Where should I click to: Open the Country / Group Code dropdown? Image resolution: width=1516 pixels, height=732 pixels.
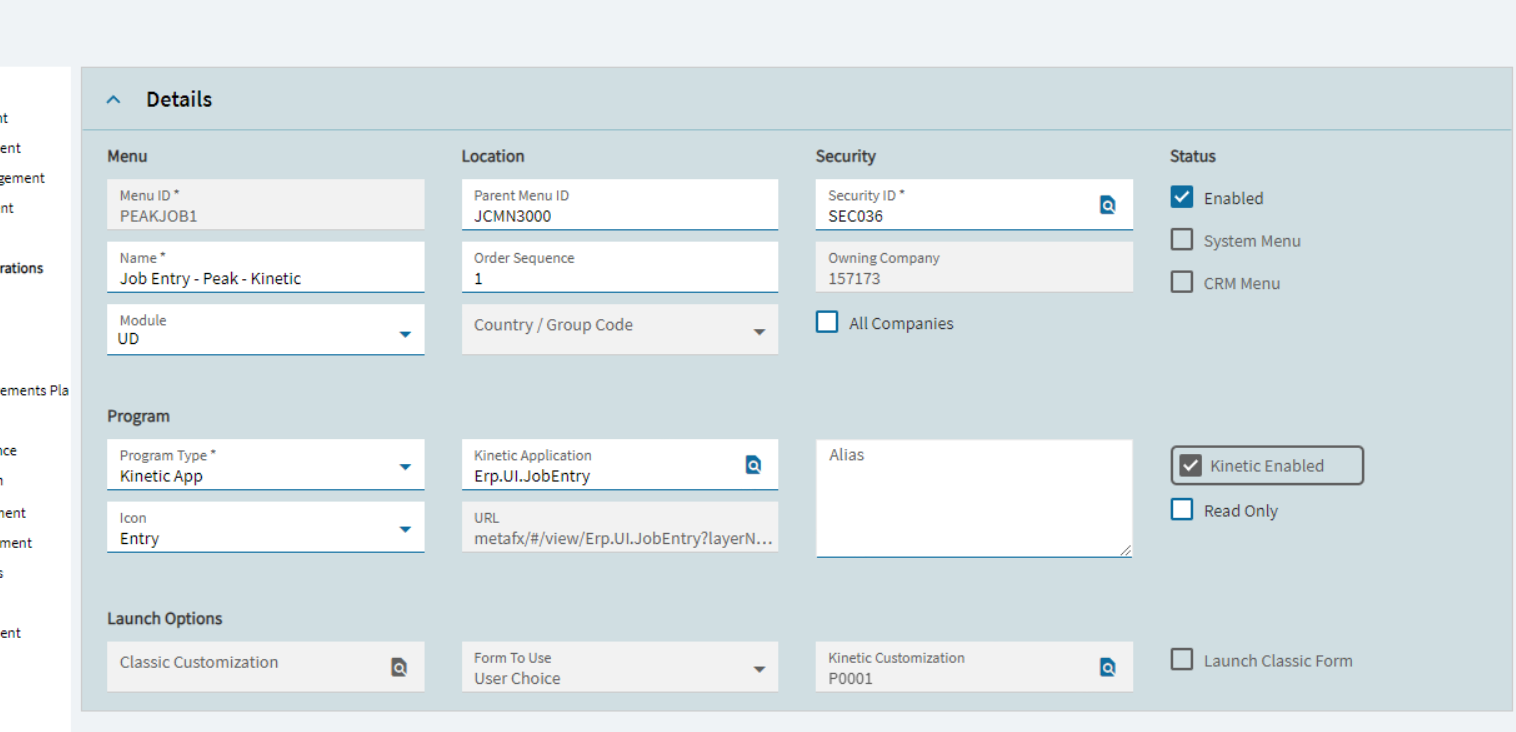(x=760, y=329)
